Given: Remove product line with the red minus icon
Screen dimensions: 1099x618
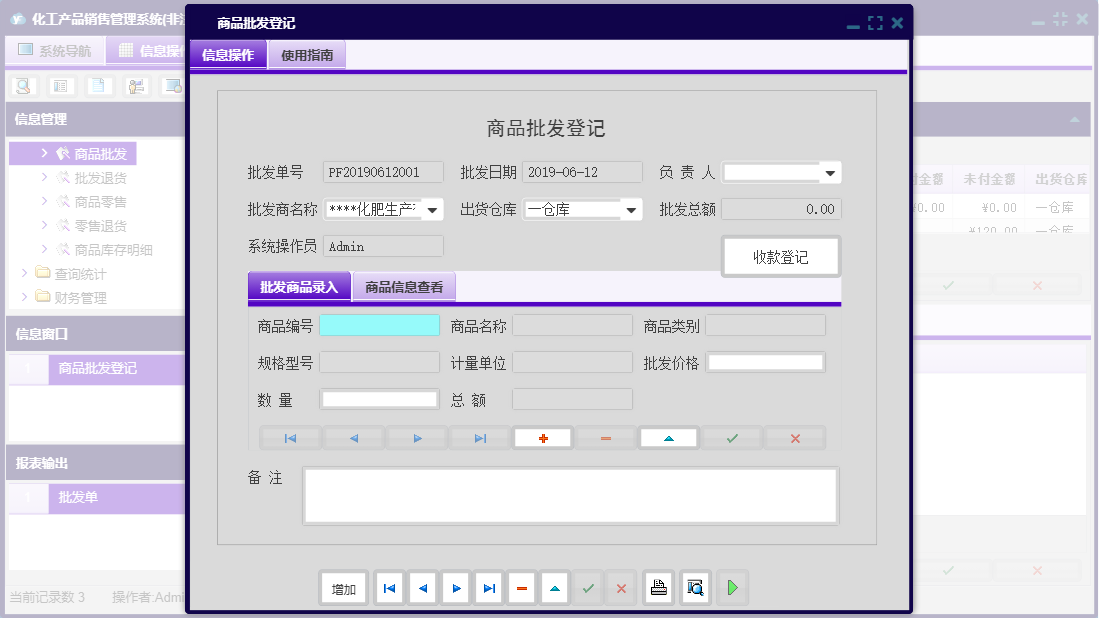Looking at the screenshot, I should tap(605, 437).
